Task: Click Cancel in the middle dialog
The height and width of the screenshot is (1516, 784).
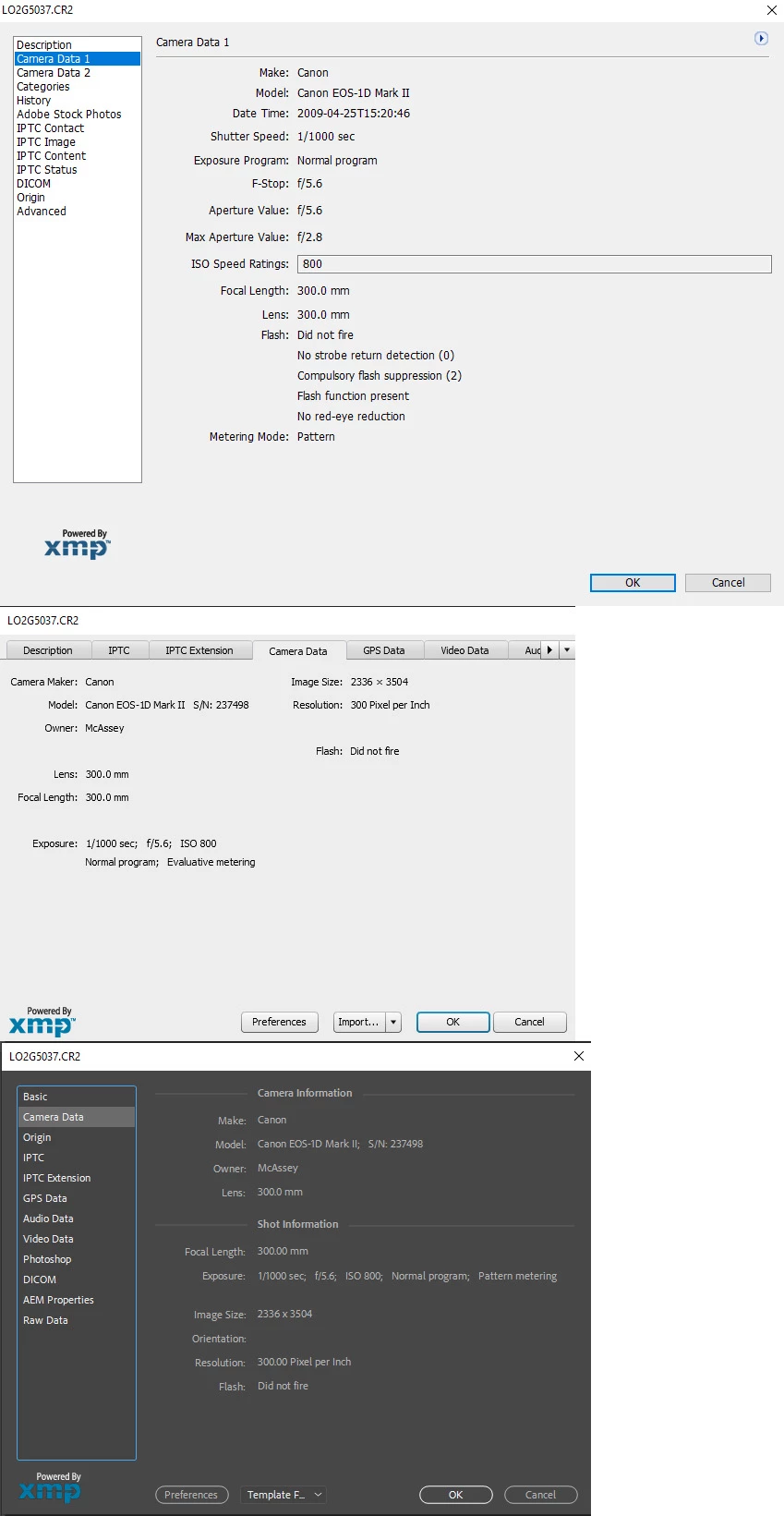Action: [x=529, y=1022]
